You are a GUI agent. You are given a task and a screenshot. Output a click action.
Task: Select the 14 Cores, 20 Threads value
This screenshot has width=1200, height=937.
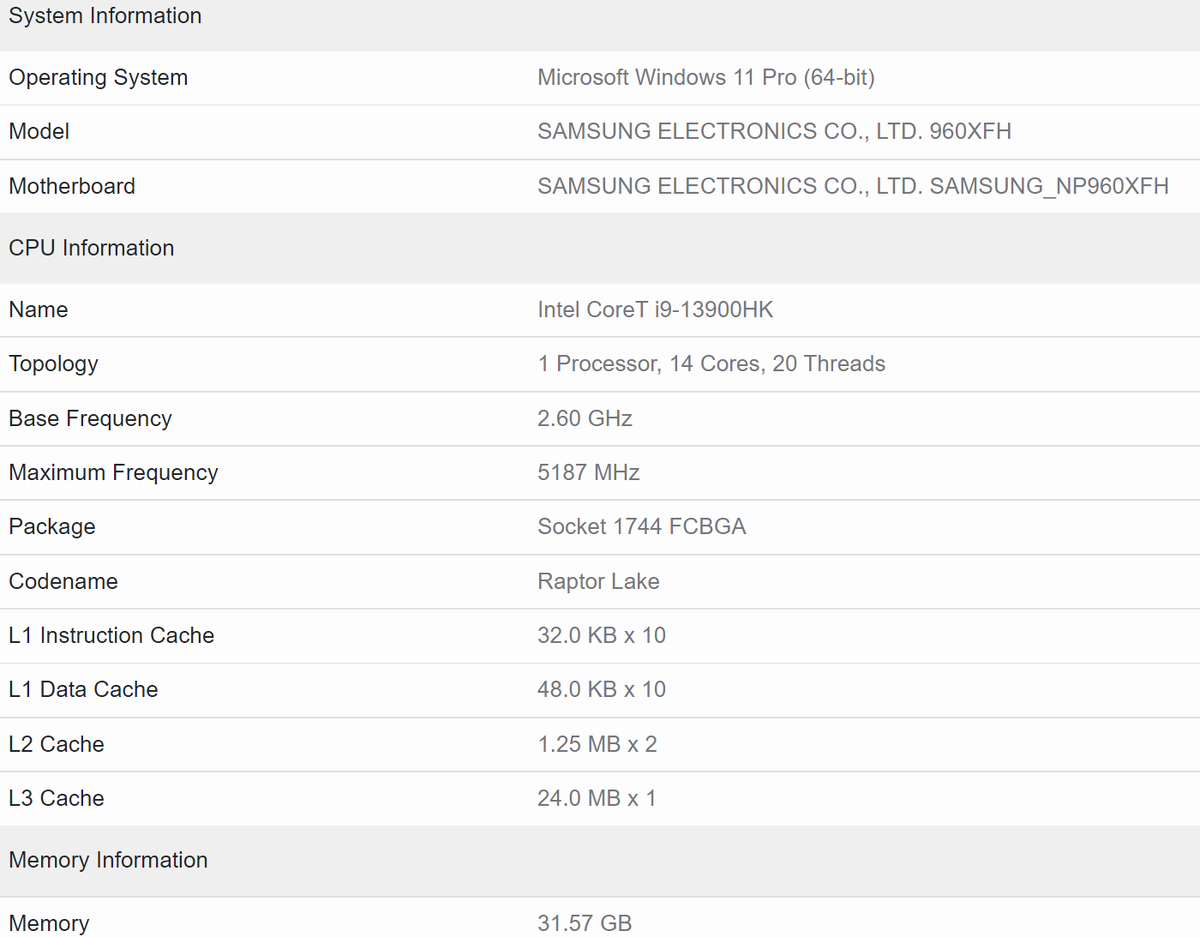(x=777, y=364)
